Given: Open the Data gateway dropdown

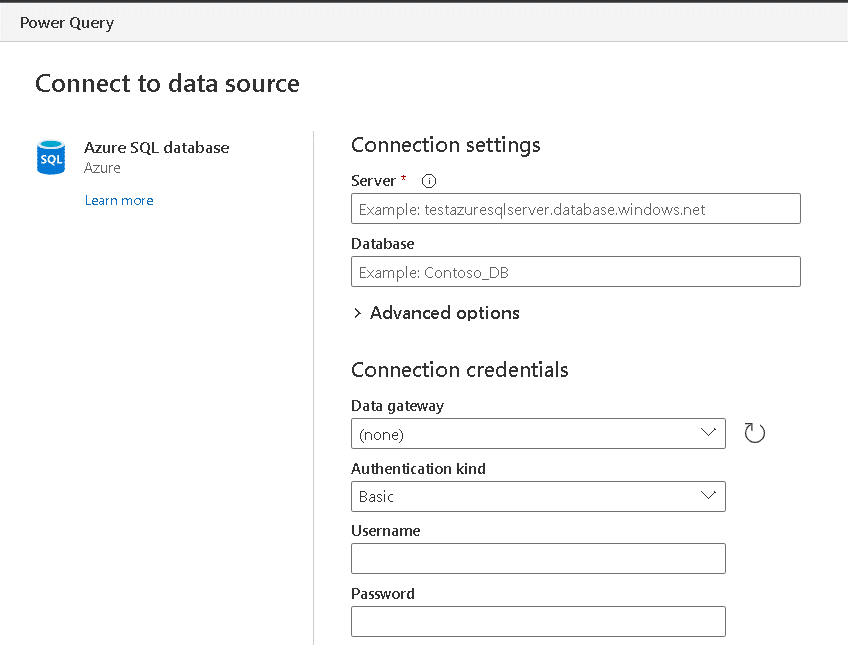Looking at the screenshot, I should (538, 433).
